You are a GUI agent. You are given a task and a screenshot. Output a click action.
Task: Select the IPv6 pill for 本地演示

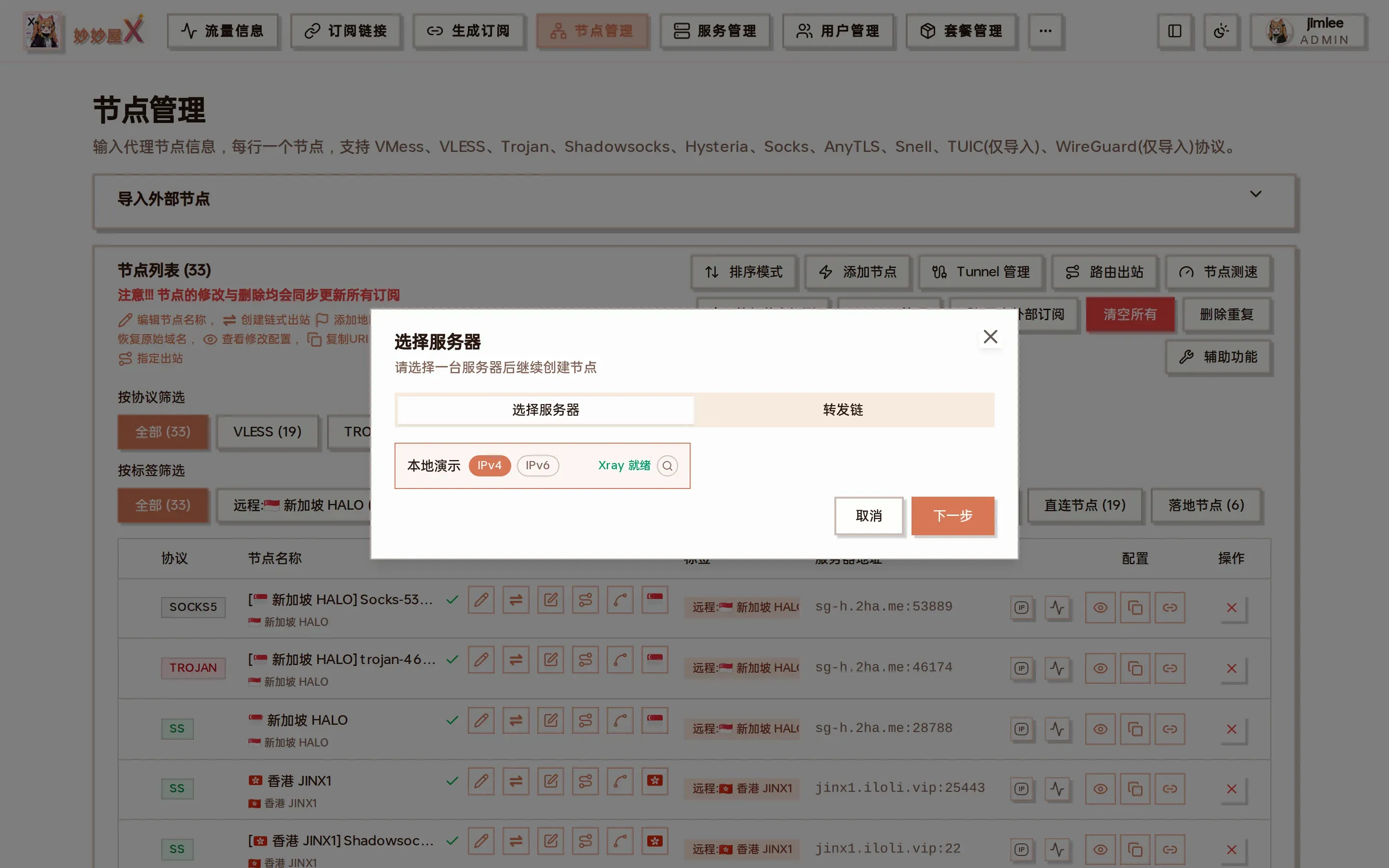point(538,465)
